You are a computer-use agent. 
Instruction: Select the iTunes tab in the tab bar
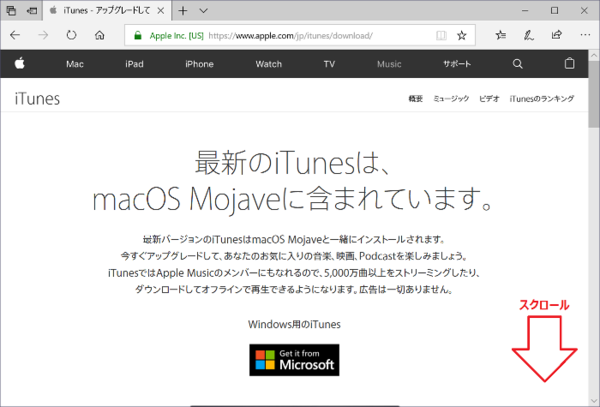pos(107,11)
